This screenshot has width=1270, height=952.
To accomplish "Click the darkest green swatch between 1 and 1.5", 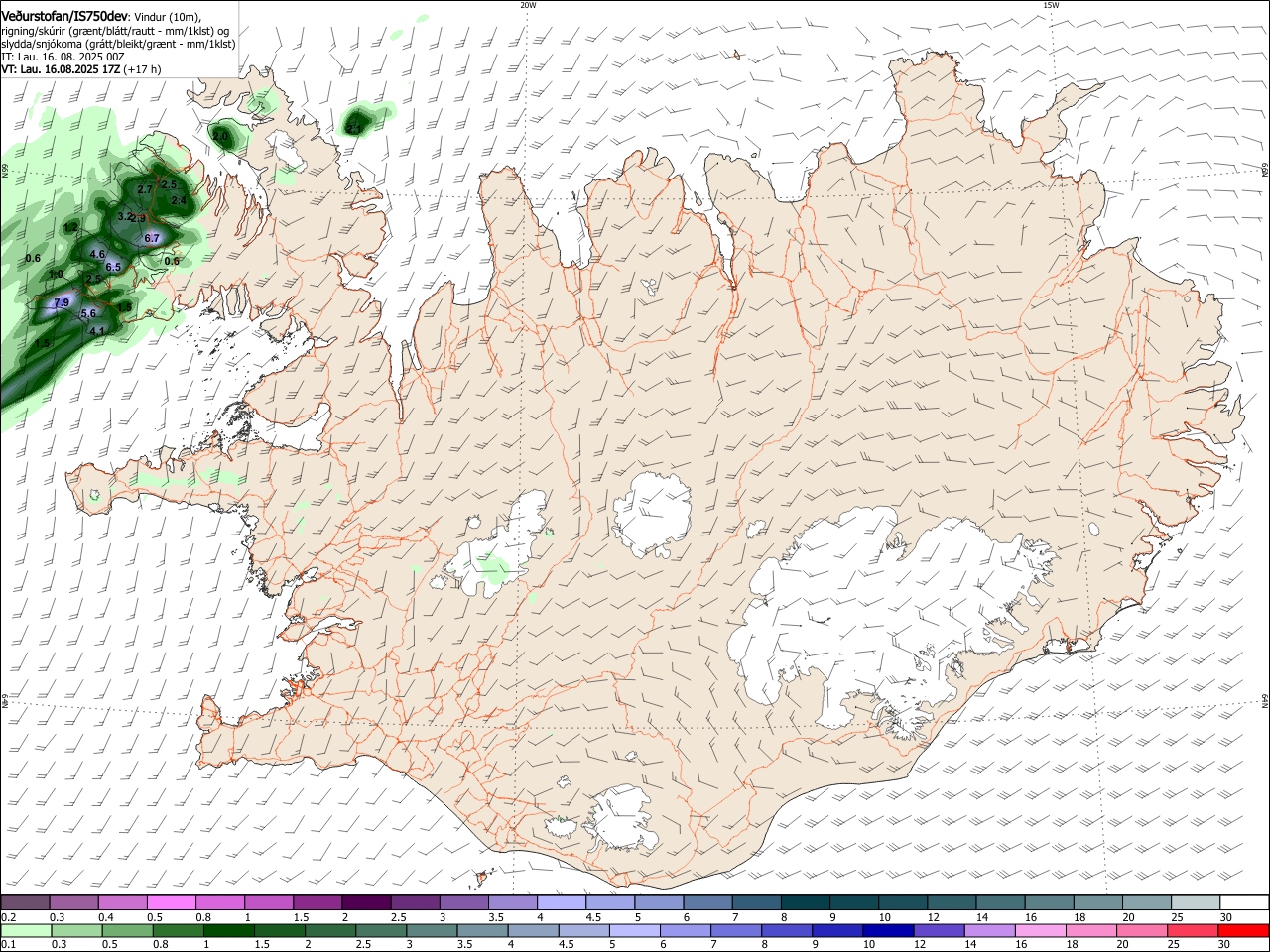I will click(x=230, y=931).
